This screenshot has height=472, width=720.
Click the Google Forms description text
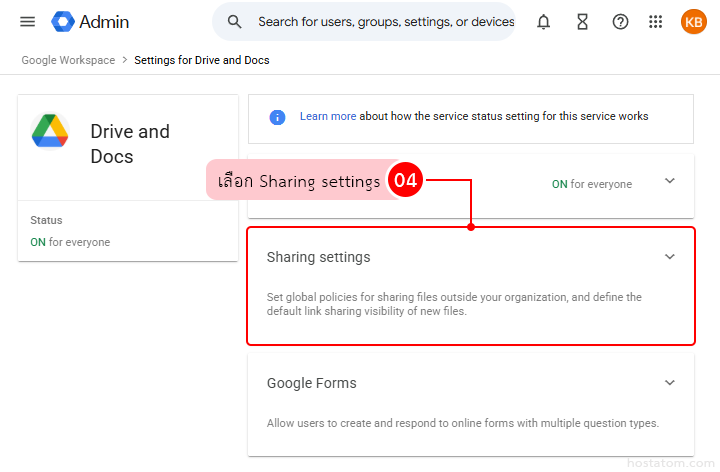pyautogui.click(x=462, y=423)
